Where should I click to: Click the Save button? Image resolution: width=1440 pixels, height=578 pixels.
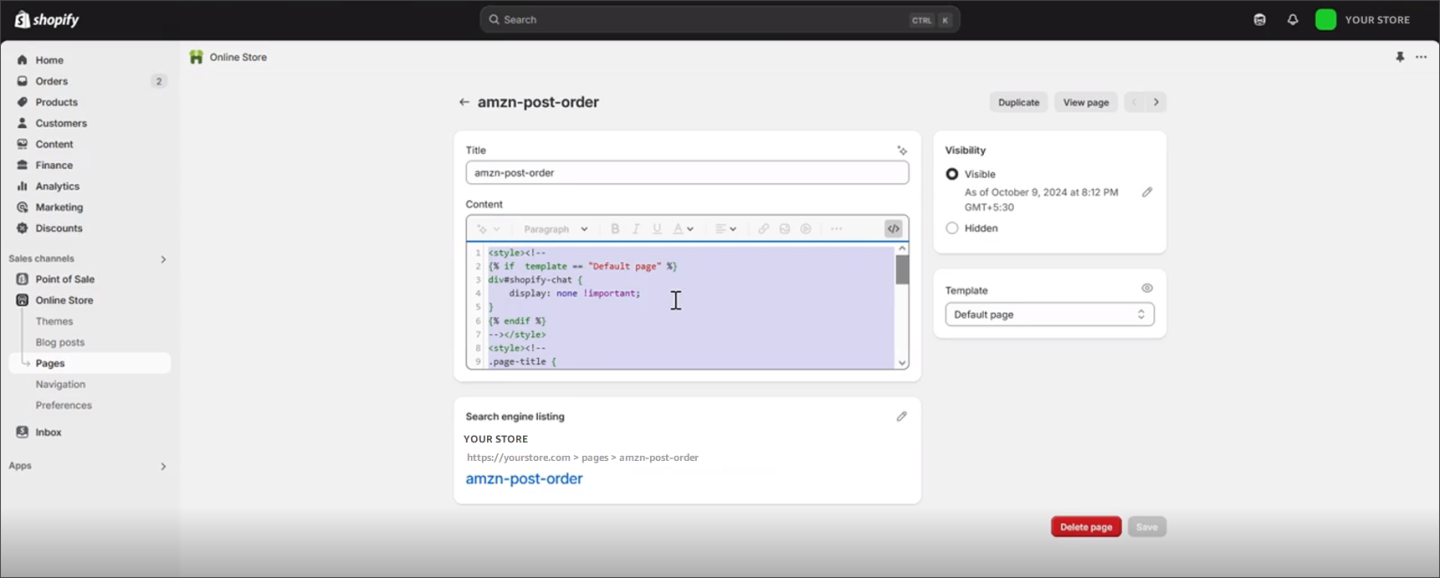coord(1147,527)
